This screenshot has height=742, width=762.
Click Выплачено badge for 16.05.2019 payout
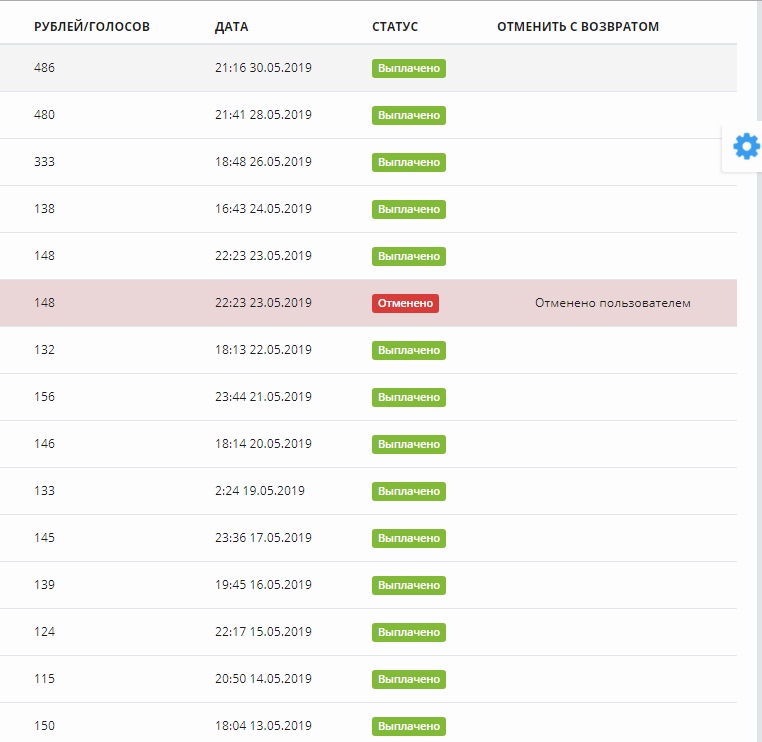409,585
